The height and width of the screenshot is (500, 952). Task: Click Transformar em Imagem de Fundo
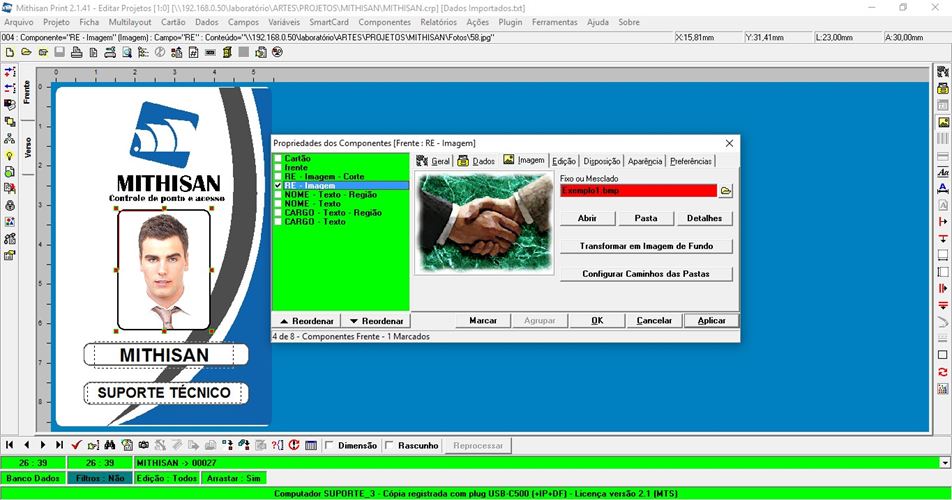click(x=646, y=246)
